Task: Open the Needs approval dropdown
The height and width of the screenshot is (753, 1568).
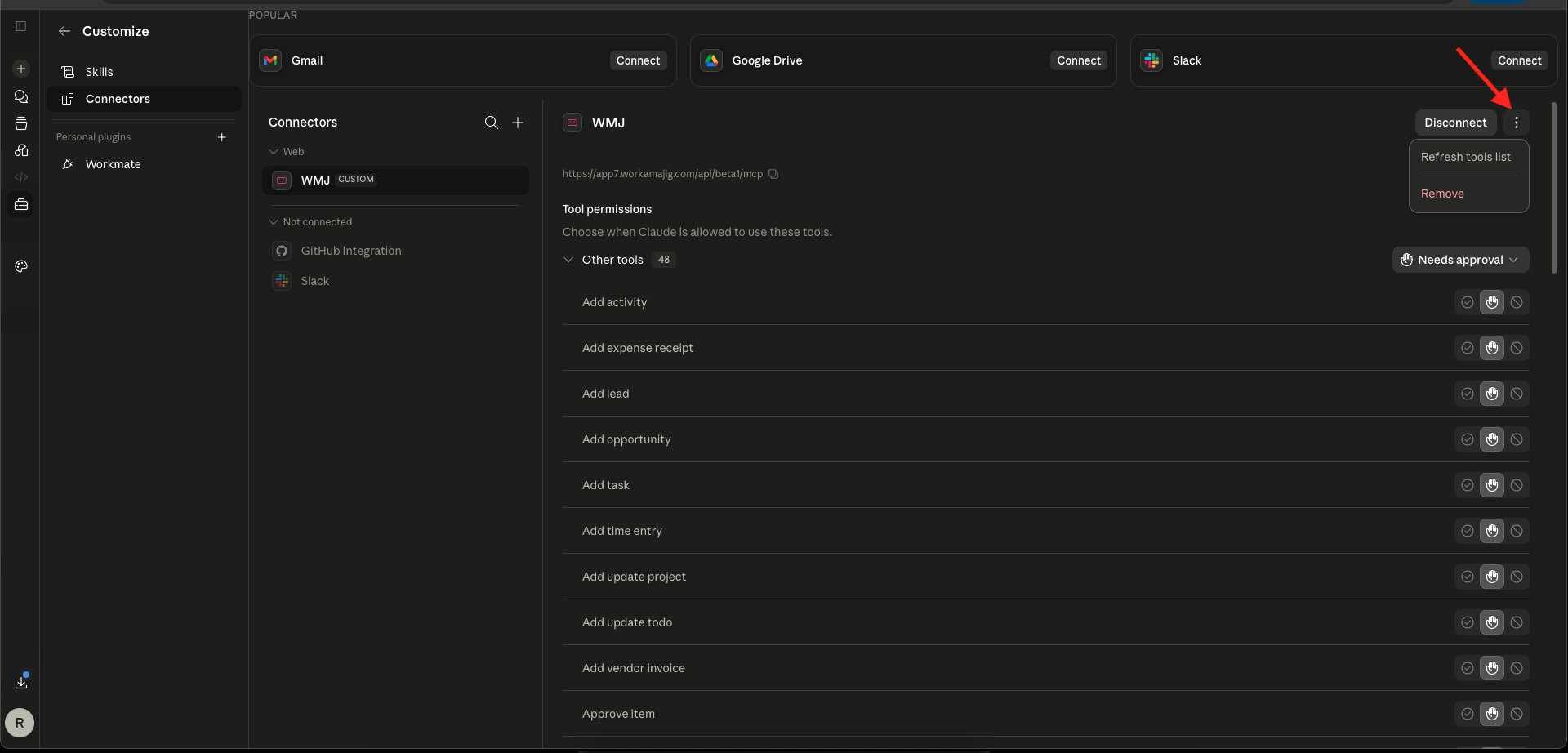Action: click(x=1460, y=260)
